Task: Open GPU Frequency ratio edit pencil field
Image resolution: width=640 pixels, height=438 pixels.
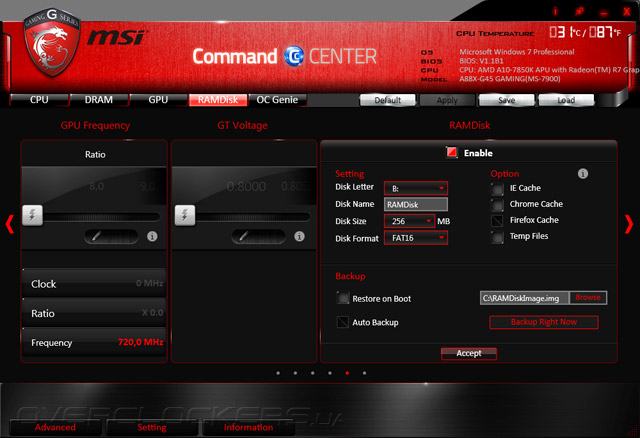Action: click(111, 236)
